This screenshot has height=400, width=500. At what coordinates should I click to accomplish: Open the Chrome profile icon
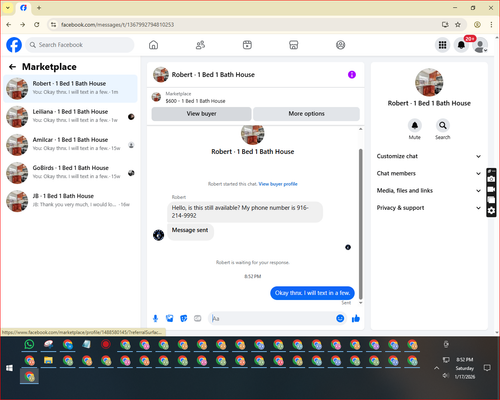tap(477, 24)
